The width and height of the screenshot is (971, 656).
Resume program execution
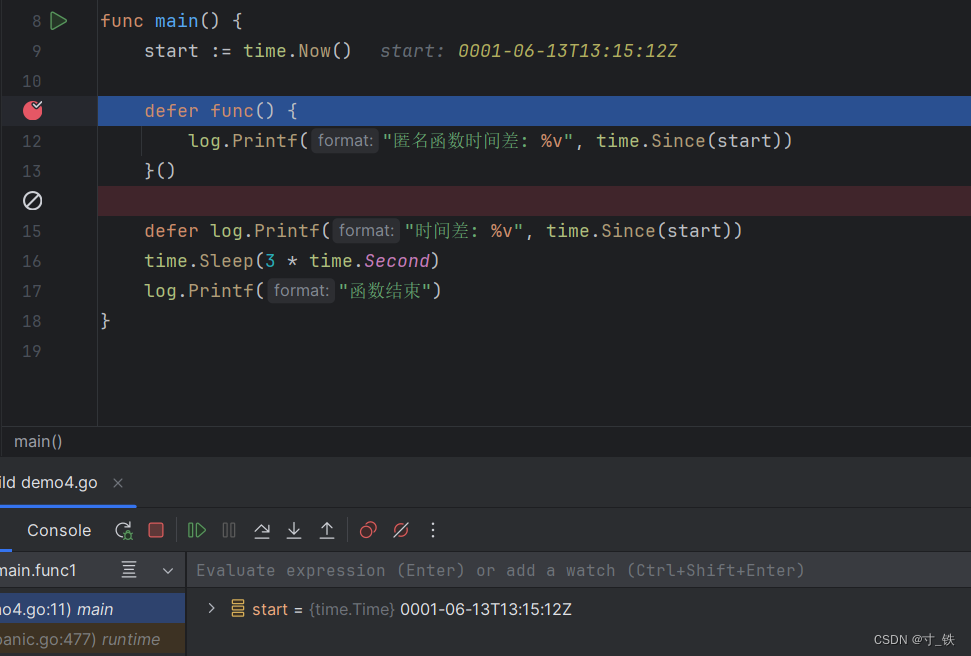point(197,530)
